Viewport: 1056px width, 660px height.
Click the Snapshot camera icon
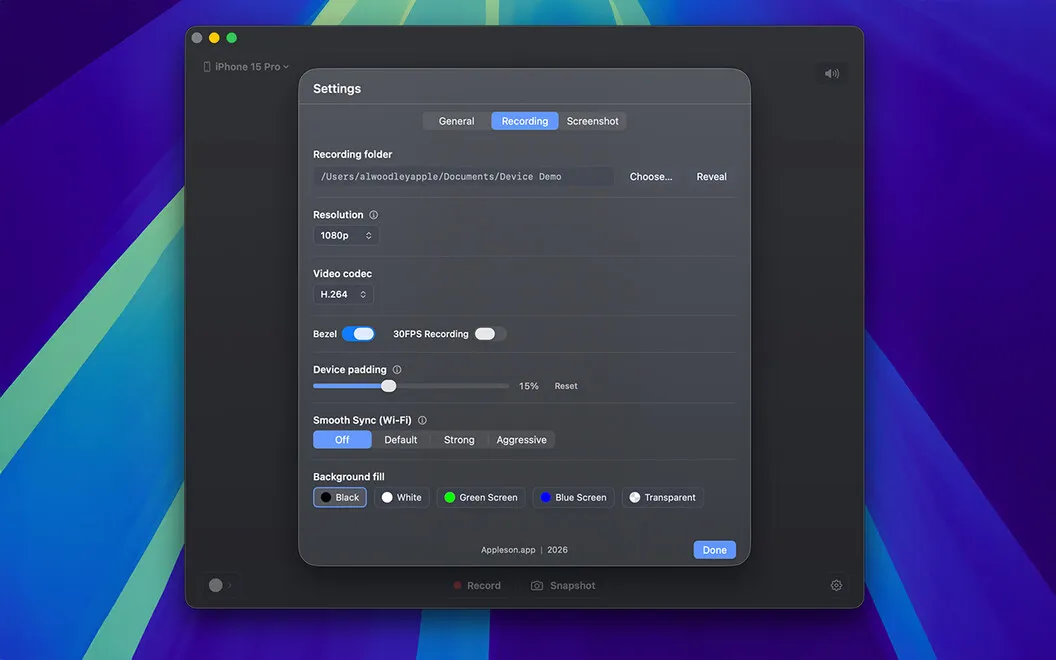(x=537, y=586)
